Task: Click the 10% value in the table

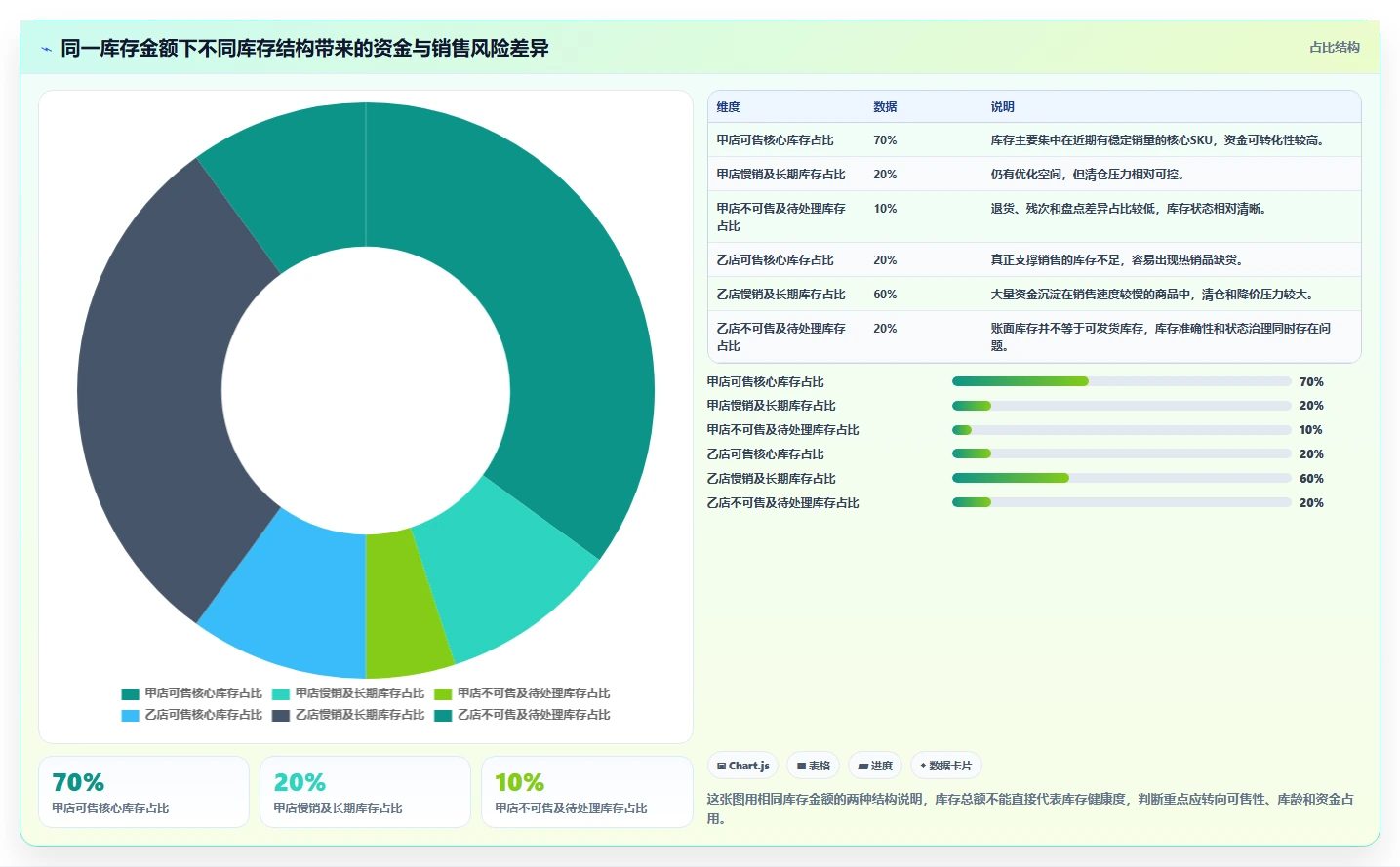Action: point(885,209)
